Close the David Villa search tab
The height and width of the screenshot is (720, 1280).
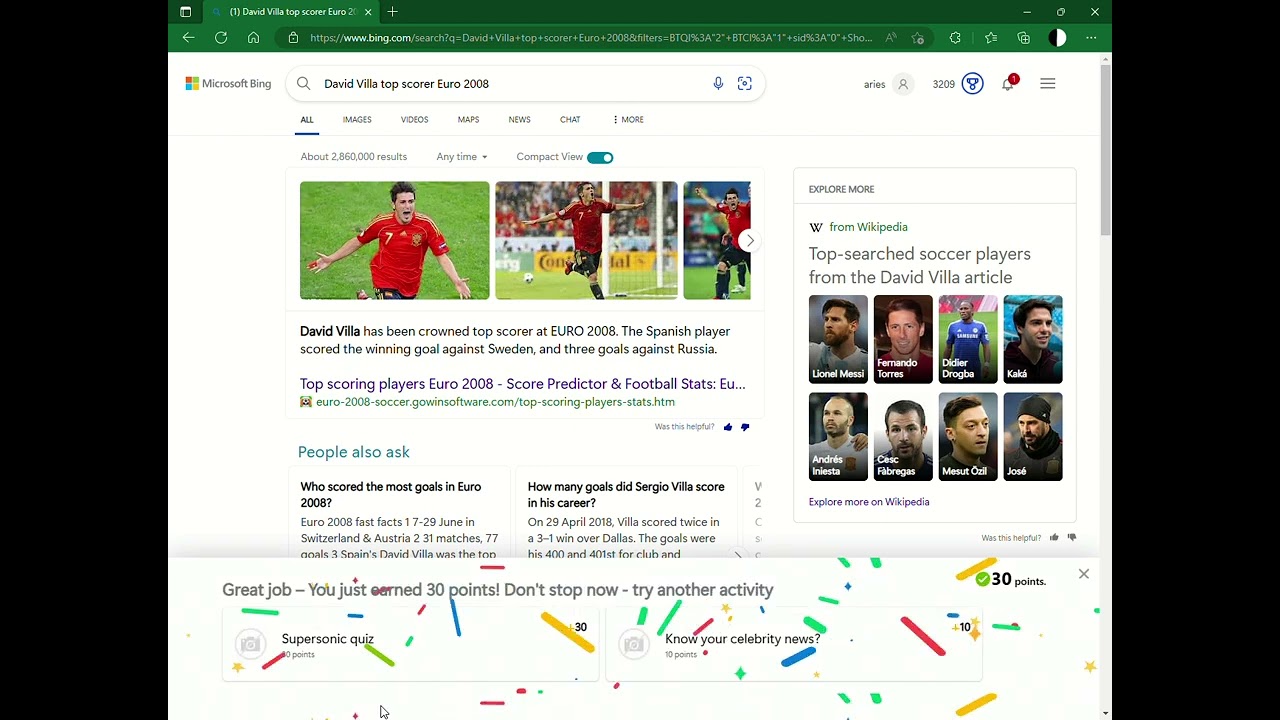pos(368,12)
